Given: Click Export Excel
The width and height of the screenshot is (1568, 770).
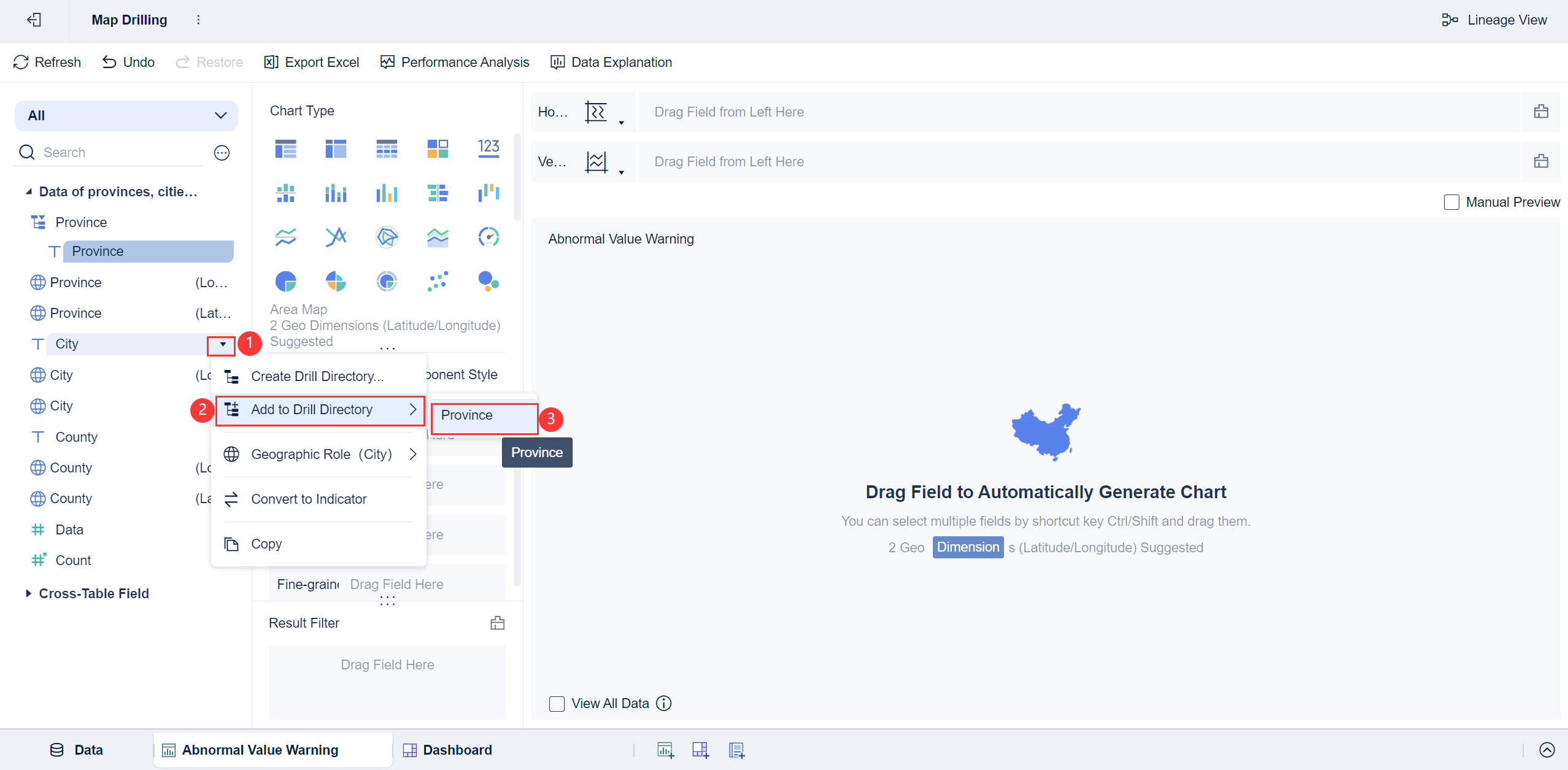Looking at the screenshot, I should coord(312,62).
